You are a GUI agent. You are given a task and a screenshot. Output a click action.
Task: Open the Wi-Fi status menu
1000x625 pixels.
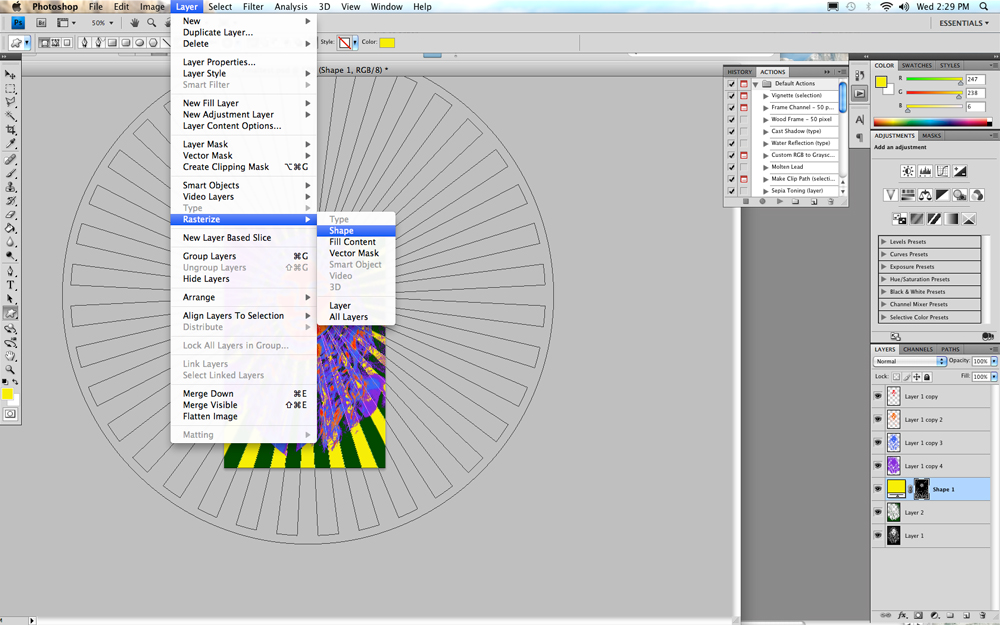click(886, 6)
